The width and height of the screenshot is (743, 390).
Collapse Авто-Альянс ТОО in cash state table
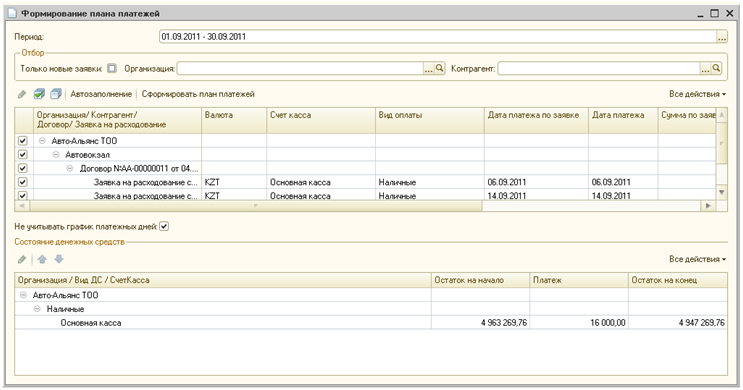click(x=23, y=295)
